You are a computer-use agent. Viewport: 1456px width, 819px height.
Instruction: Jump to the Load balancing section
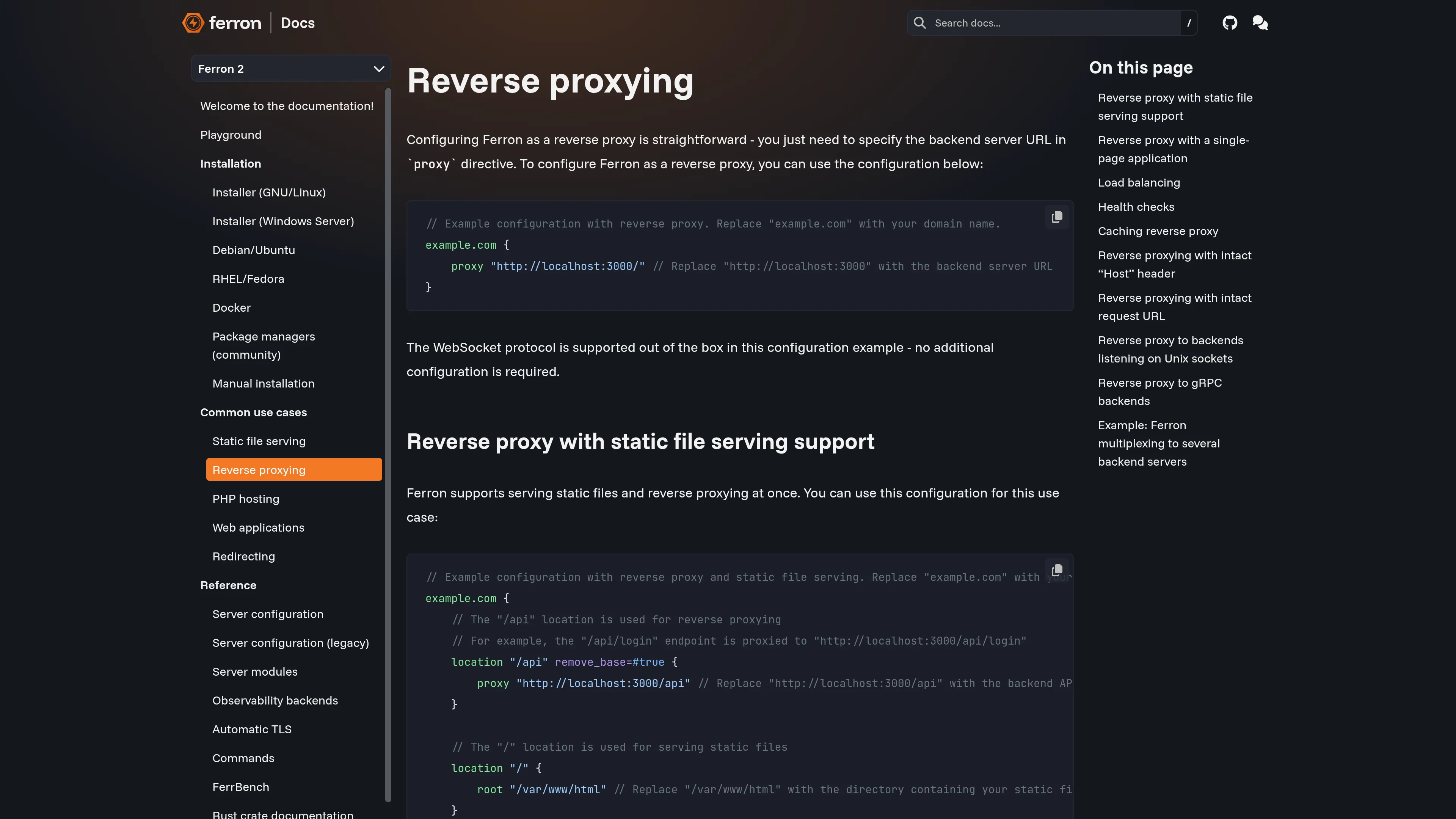[x=1139, y=182]
